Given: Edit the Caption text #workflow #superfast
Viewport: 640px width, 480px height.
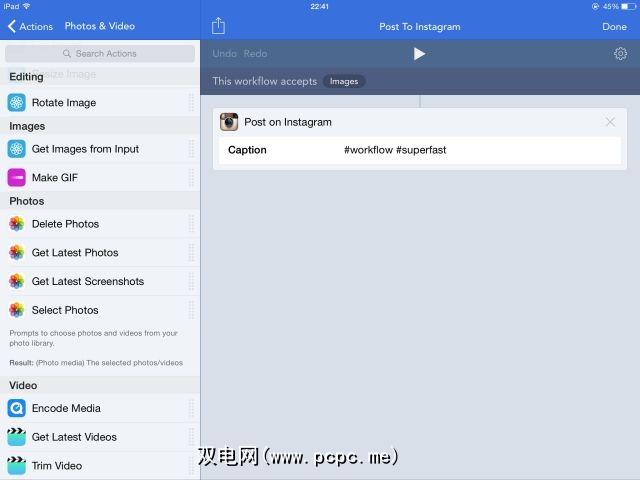Looking at the screenshot, I should point(395,150).
